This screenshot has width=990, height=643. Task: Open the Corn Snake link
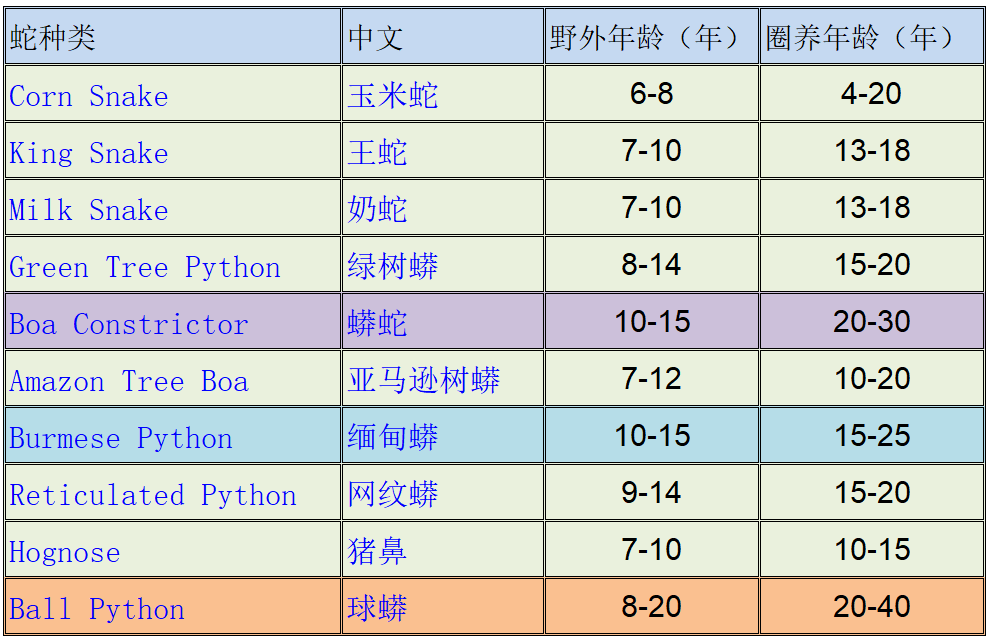89,97
